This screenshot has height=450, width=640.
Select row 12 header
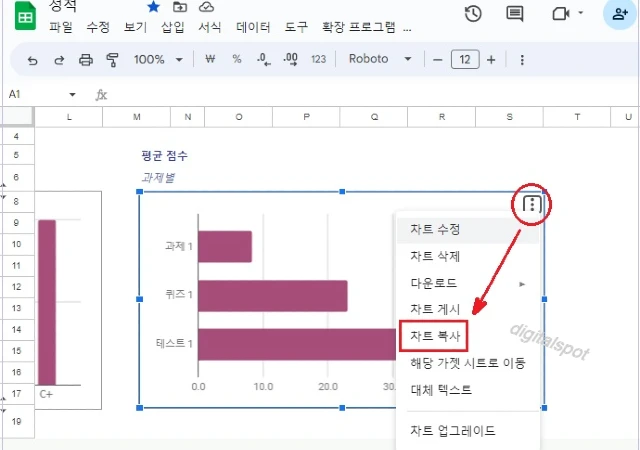[x=16, y=287]
